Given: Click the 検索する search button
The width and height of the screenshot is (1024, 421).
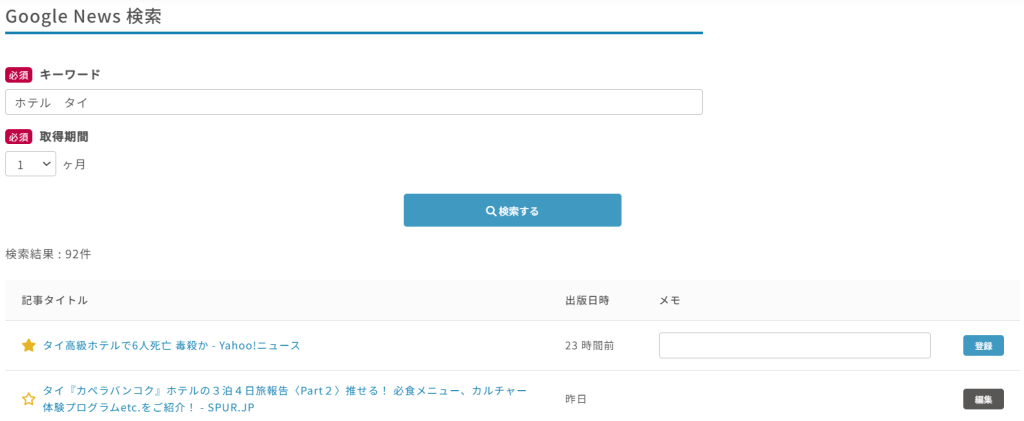Looking at the screenshot, I should 512,211.
